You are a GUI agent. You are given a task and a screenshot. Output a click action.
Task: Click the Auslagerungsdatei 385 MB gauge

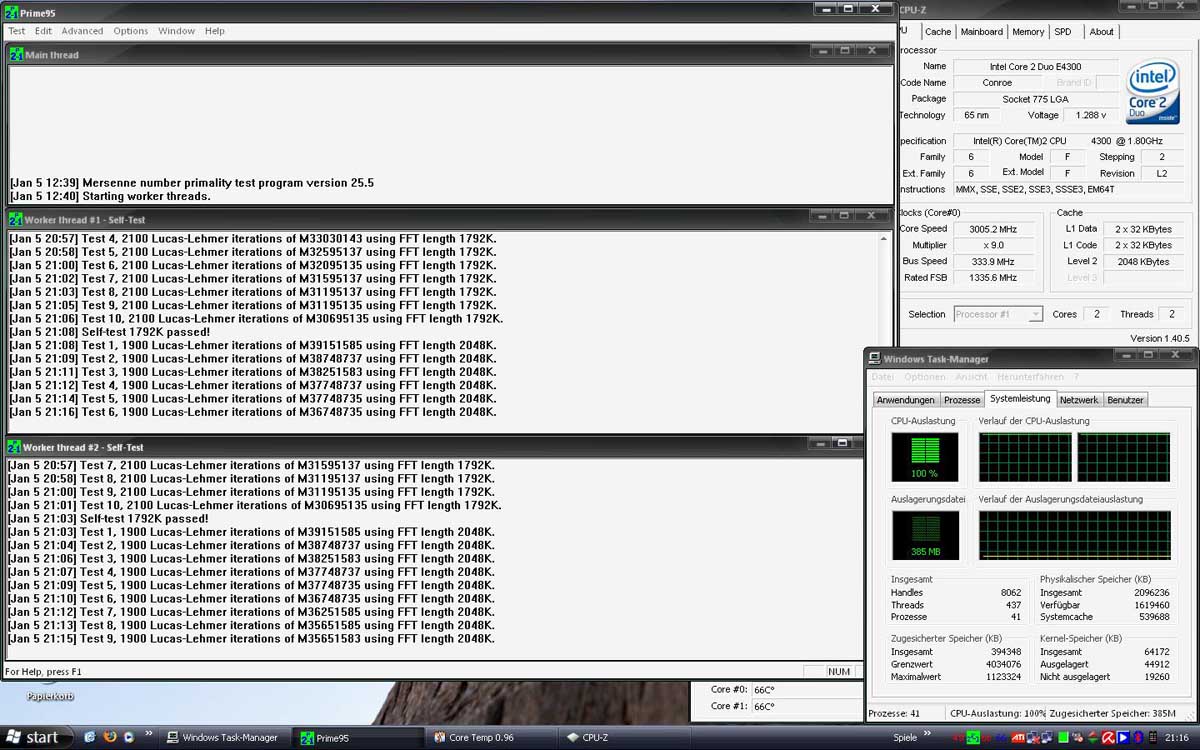tap(925, 536)
